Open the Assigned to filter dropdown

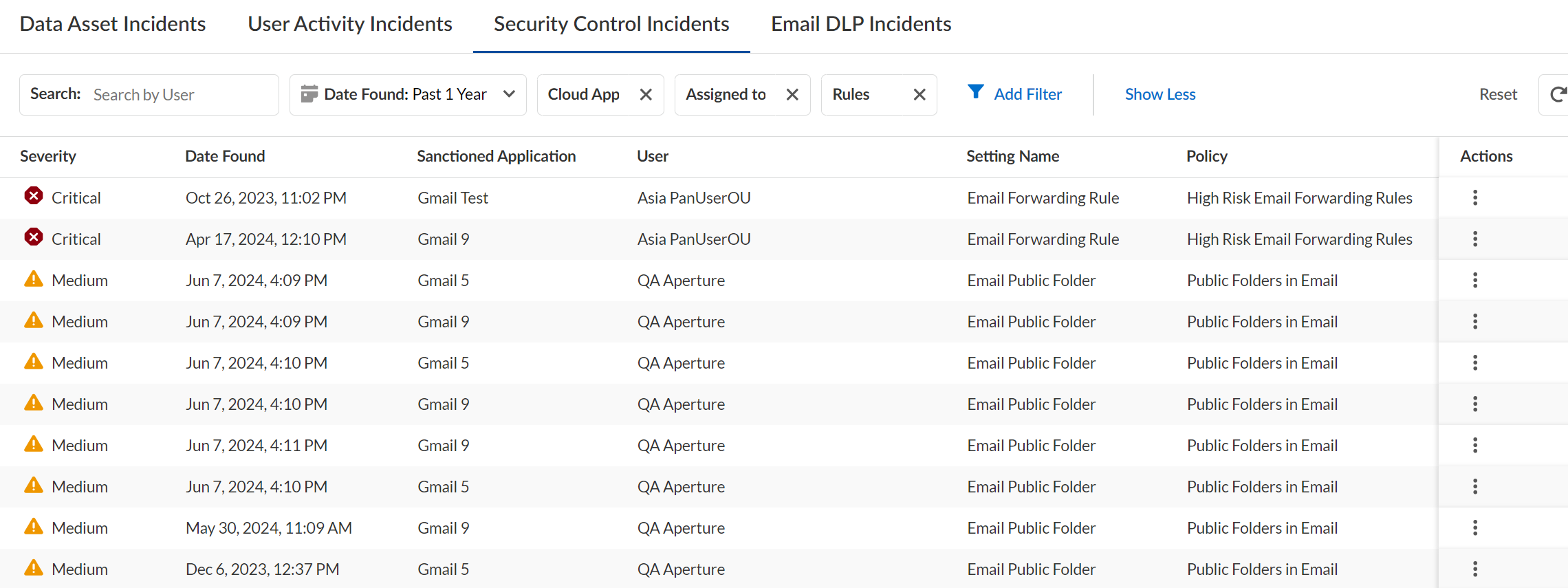726,95
